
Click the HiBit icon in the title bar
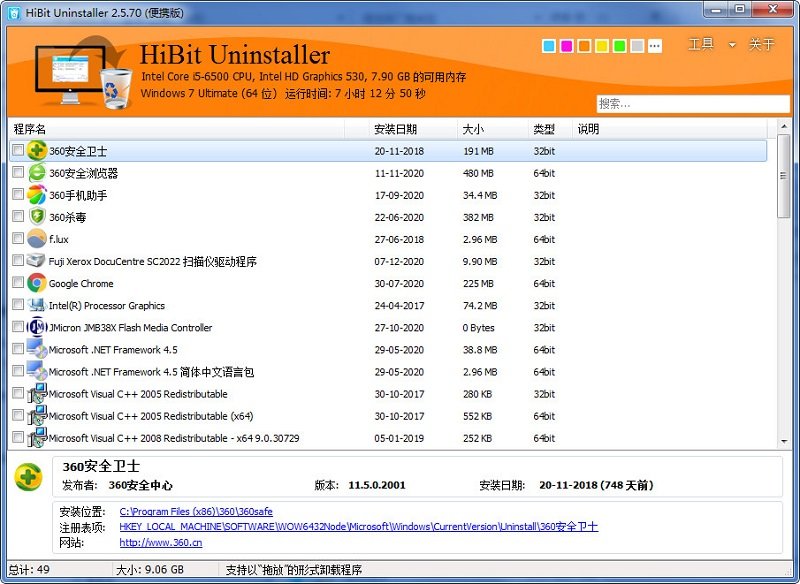[x=14, y=13]
